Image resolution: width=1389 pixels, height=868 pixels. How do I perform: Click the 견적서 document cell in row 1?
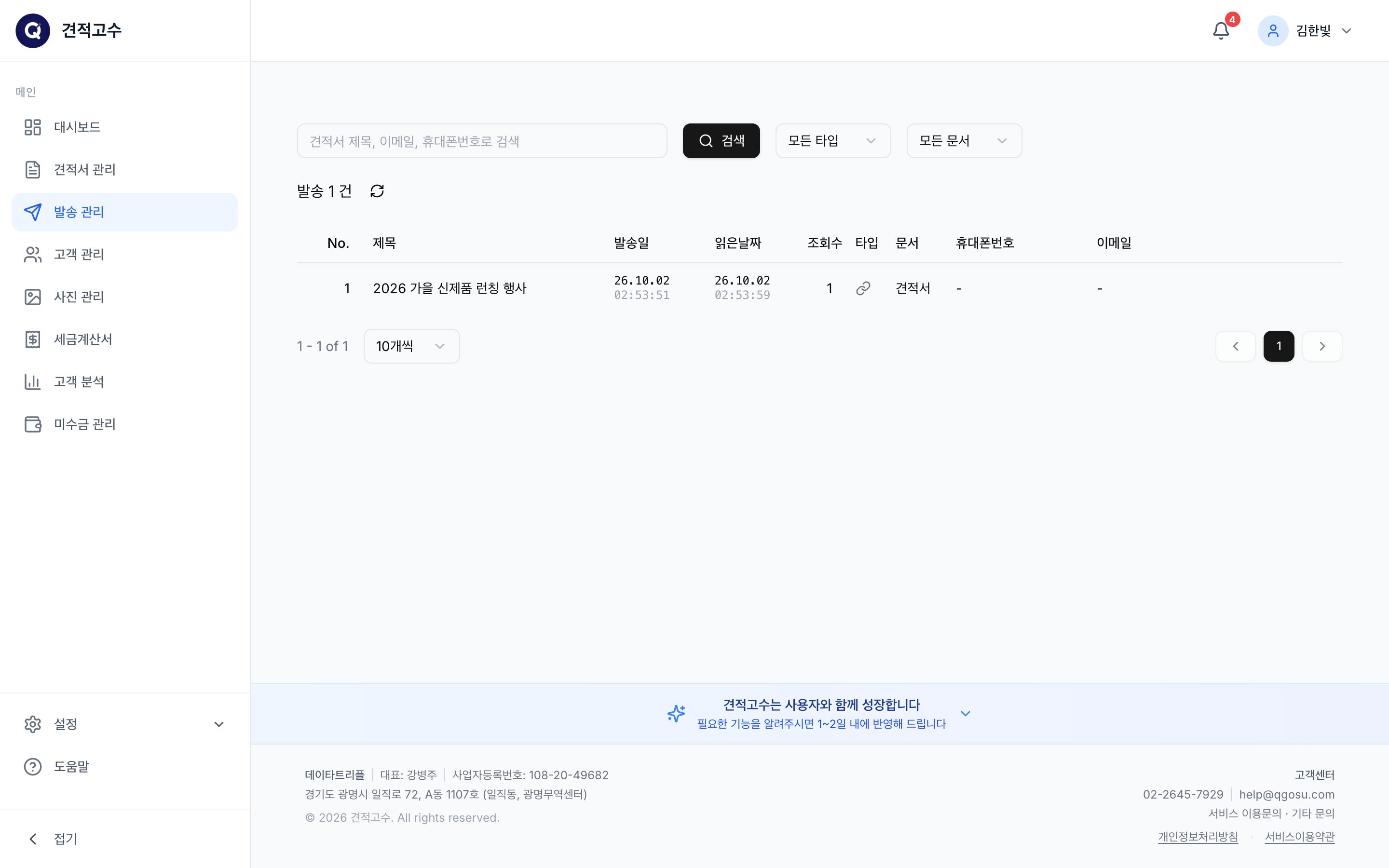click(x=912, y=288)
